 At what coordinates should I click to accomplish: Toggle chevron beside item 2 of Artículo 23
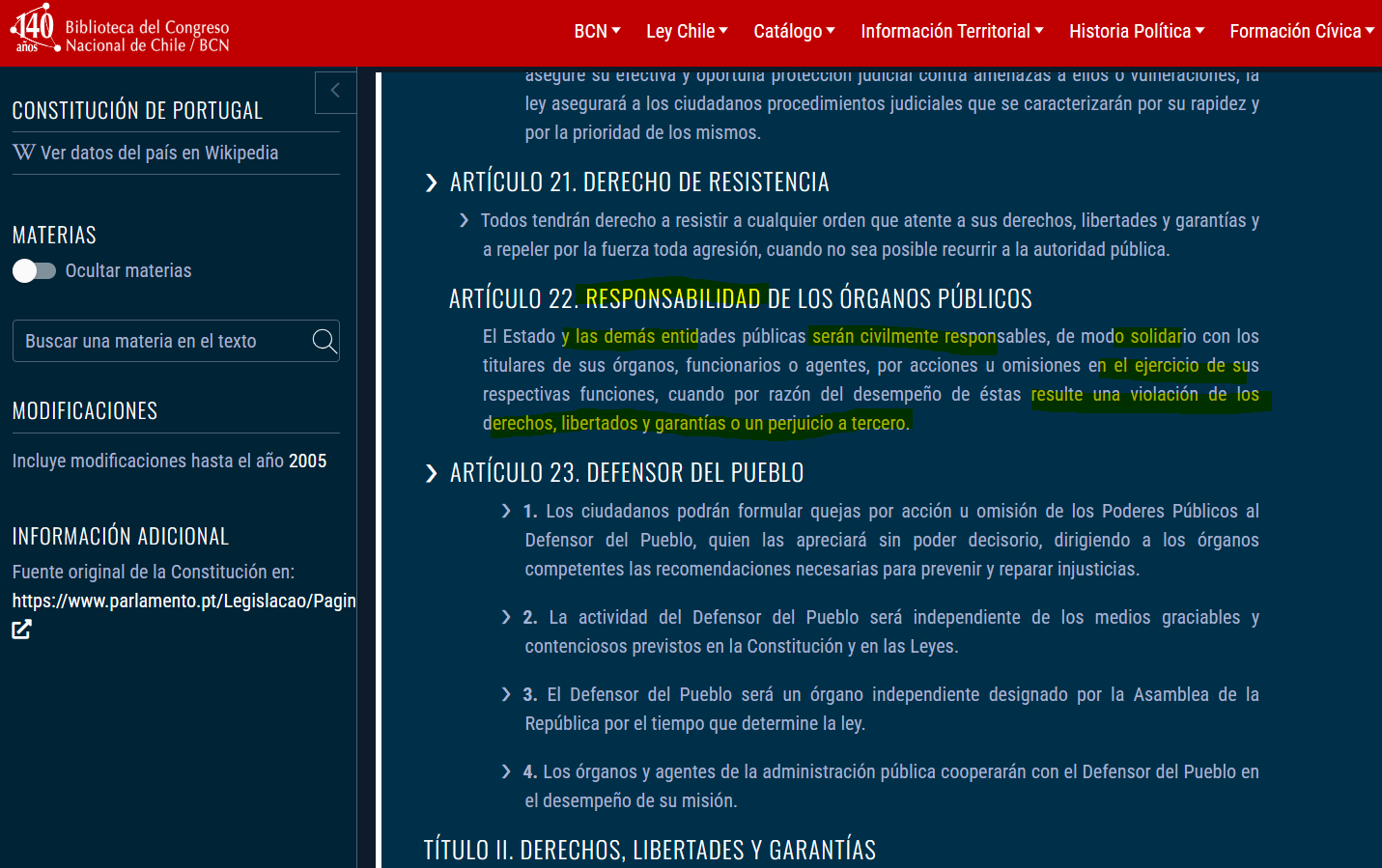pos(506,617)
